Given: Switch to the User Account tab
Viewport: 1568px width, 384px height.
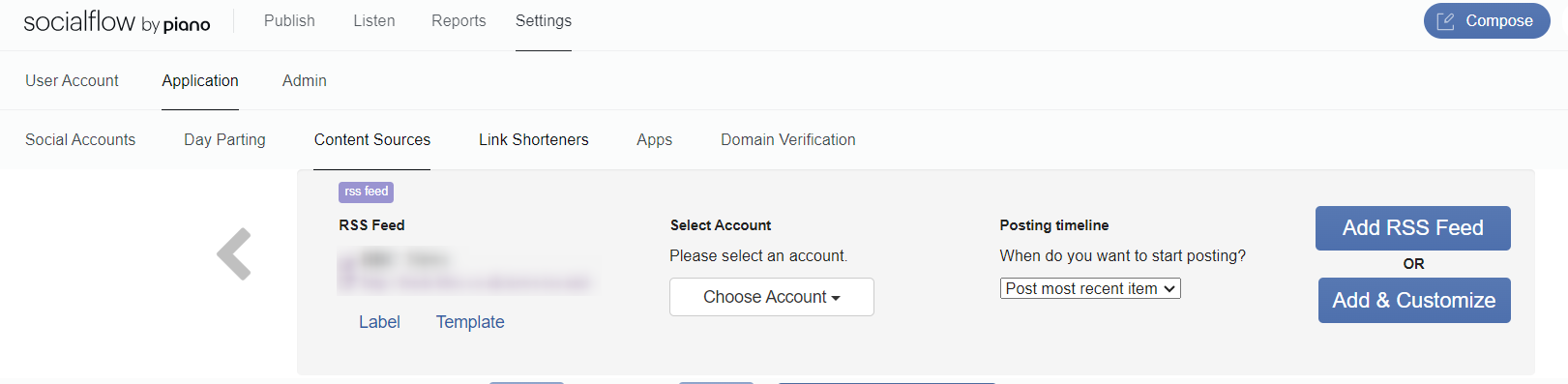Looking at the screenshot, I should pyautogui.click(x=72, y=80).
